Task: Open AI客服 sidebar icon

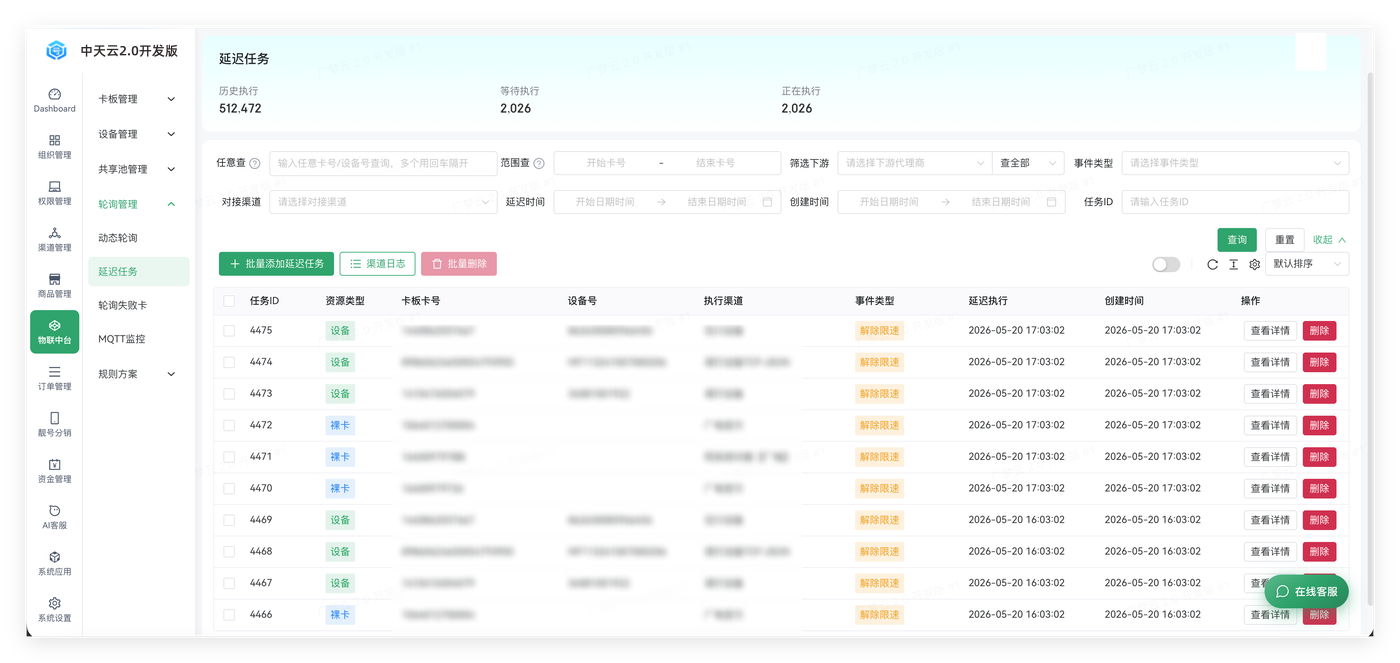Action: click(54, 517)
